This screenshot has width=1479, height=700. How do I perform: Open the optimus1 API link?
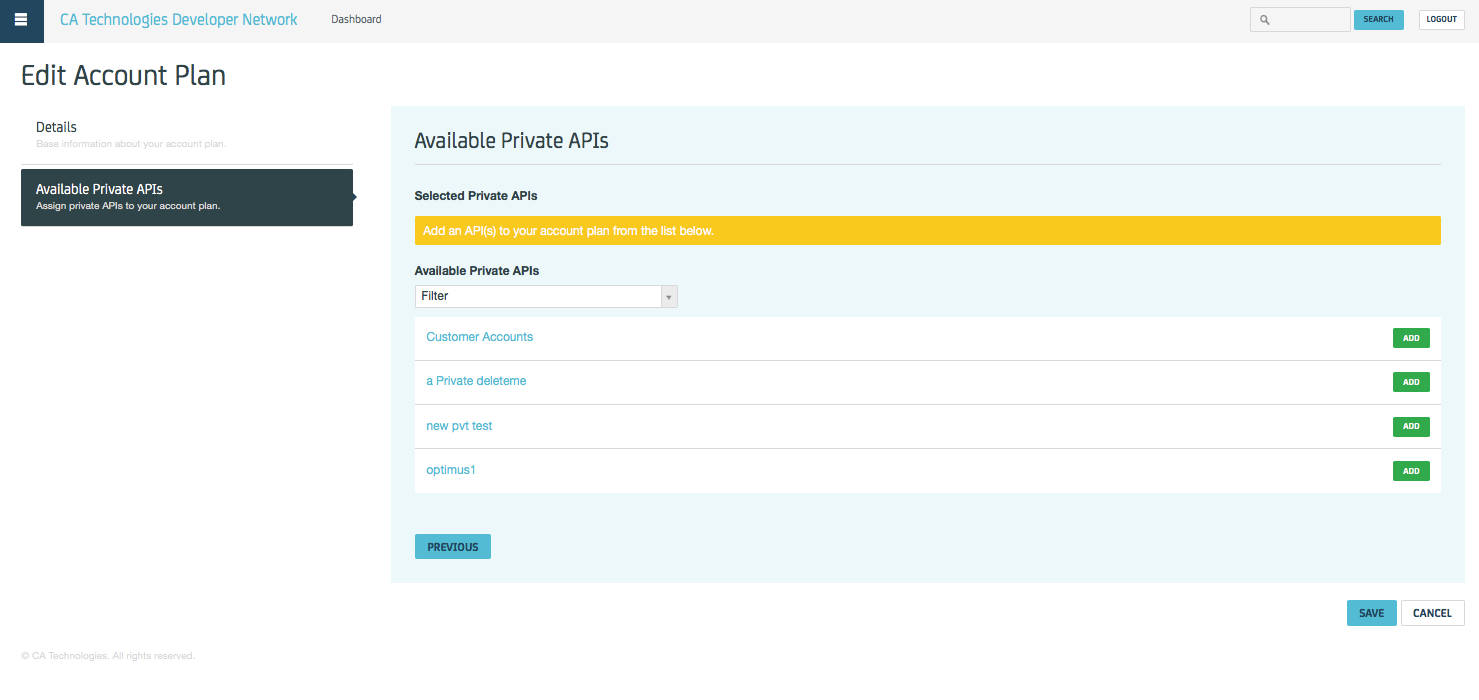[450, 470]
